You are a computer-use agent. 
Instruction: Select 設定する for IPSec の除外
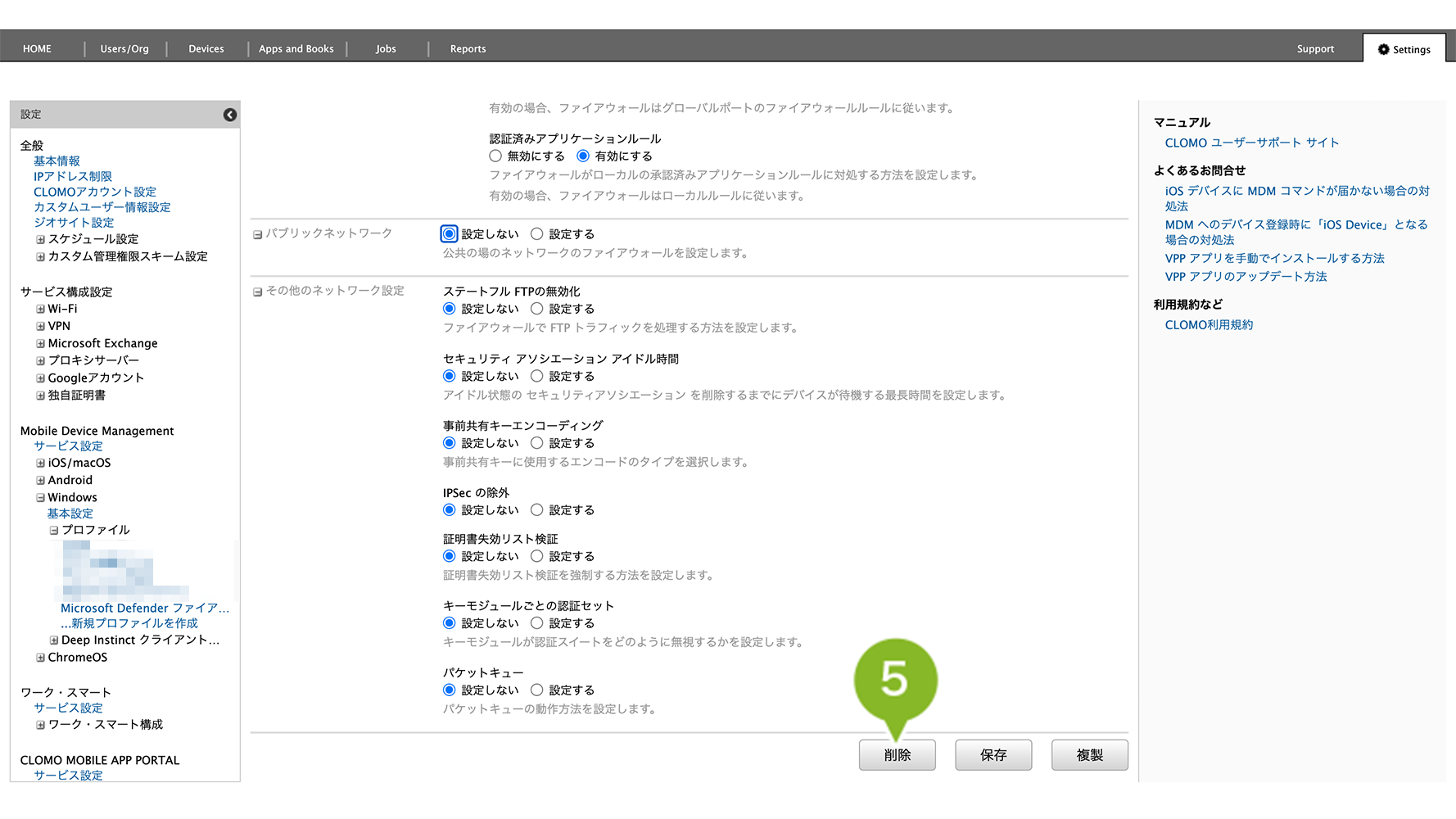pos(536,510)
